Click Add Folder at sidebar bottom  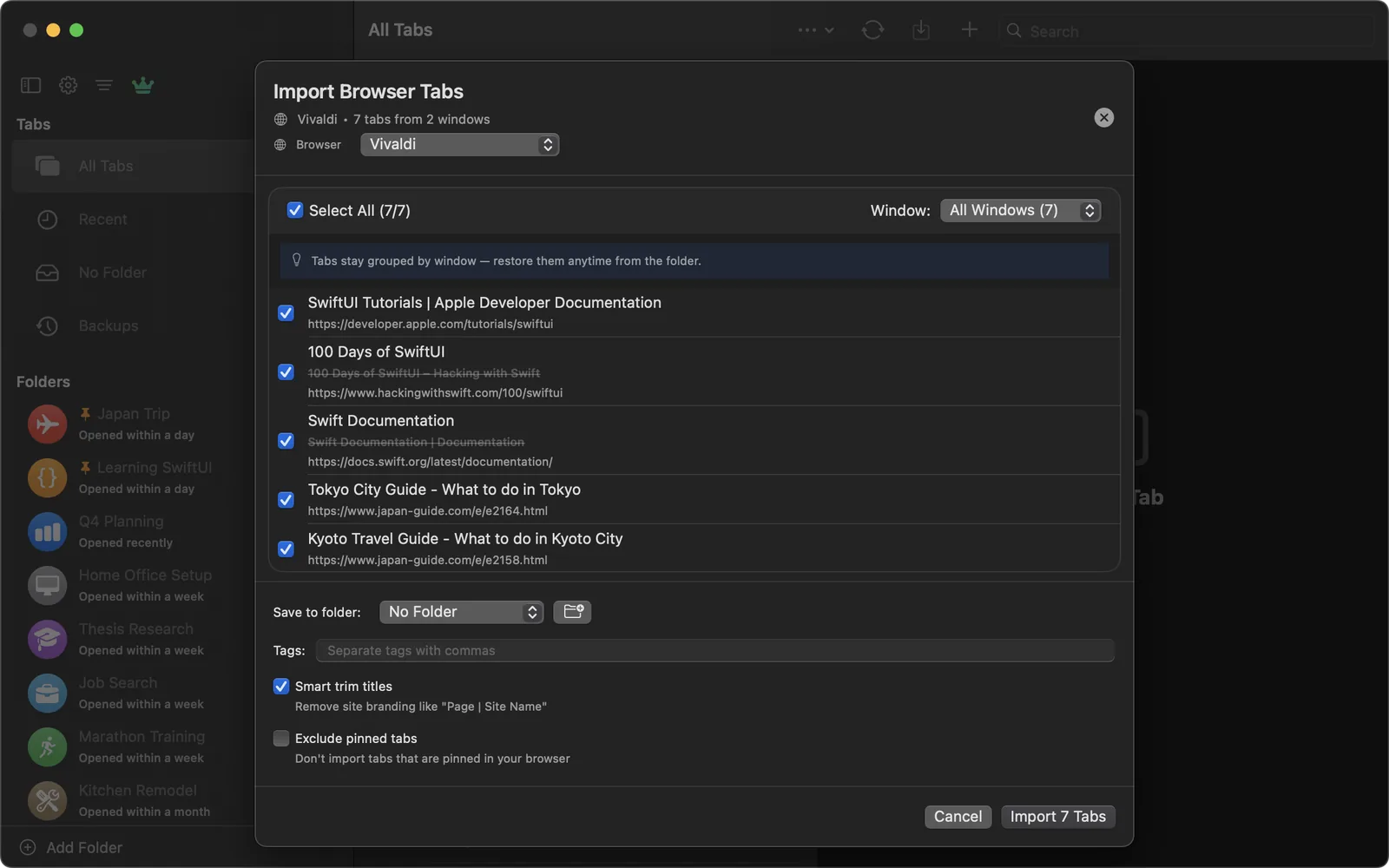click(x=71, y=847)
